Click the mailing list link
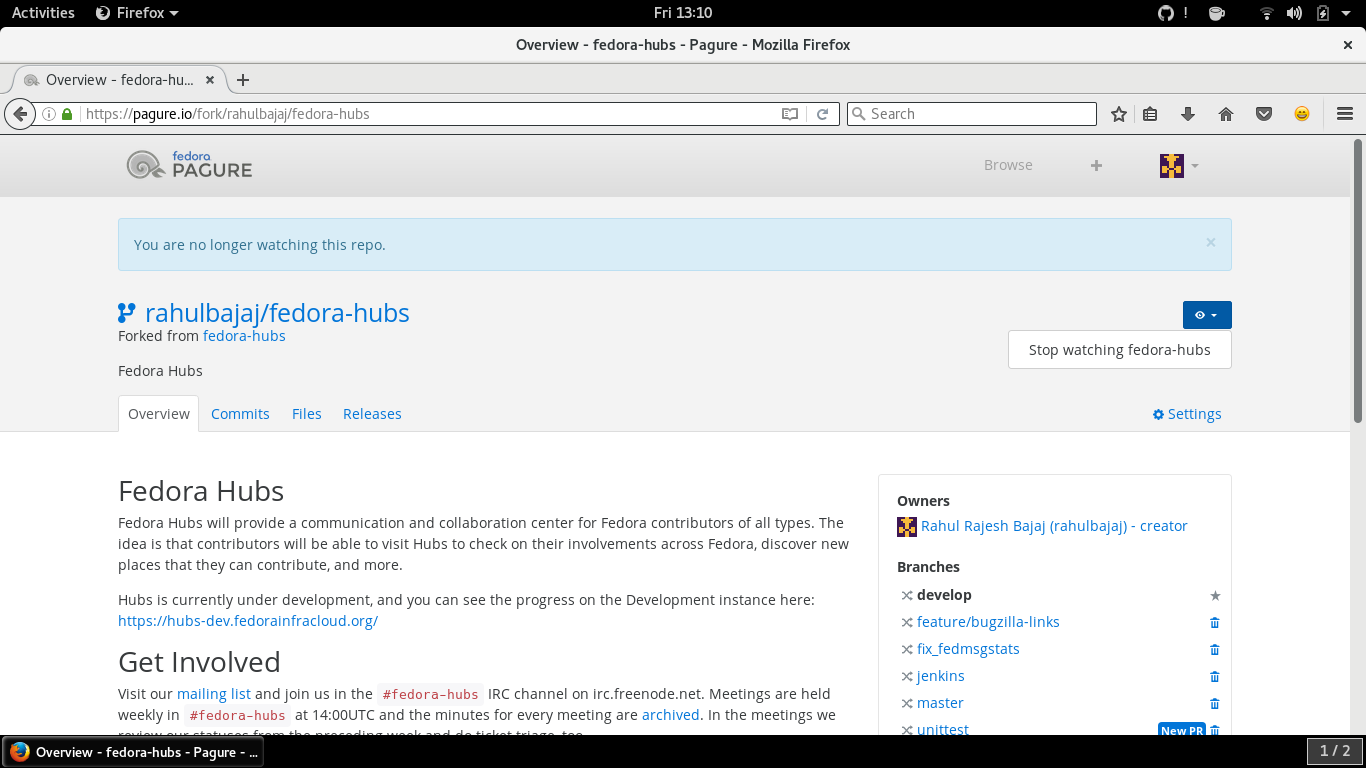The width and height of the screenshot is (1366, 768). pos(214,694)
